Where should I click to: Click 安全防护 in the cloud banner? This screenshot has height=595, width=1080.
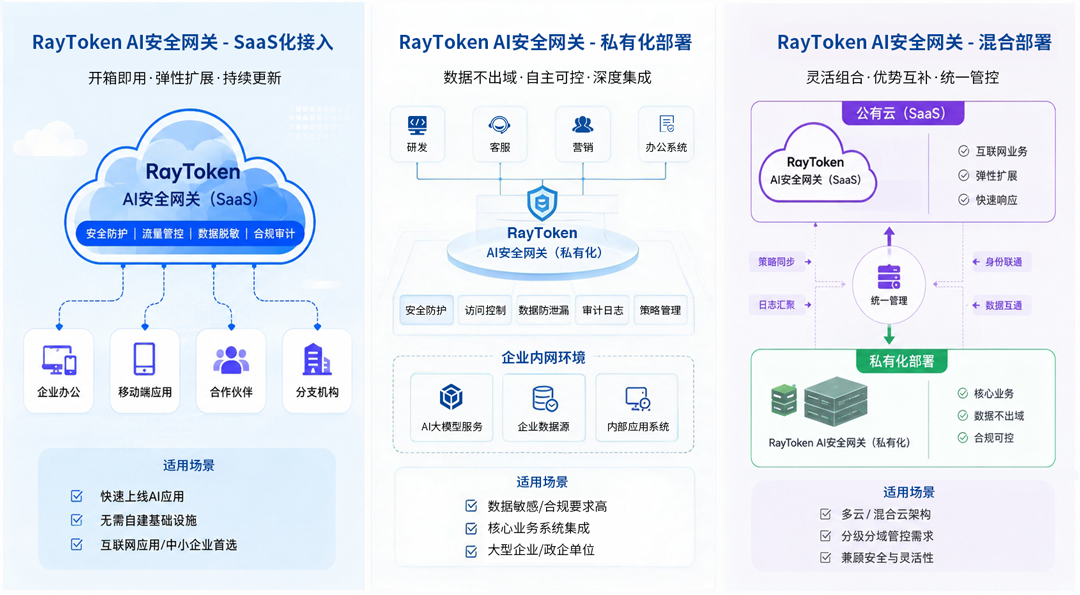(107, 233)
